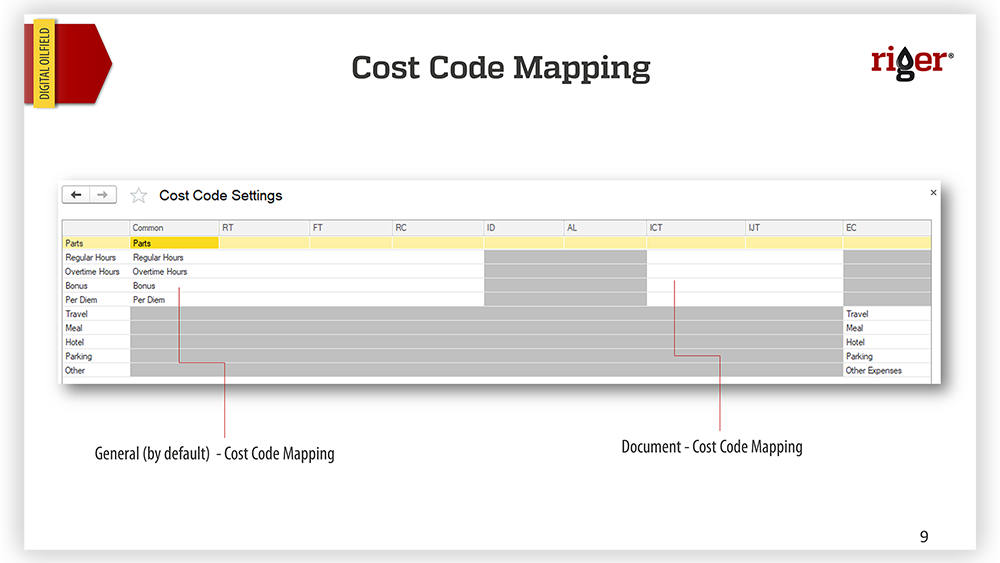
Task: Select the EC column header
Action: (x=886, y=228)
